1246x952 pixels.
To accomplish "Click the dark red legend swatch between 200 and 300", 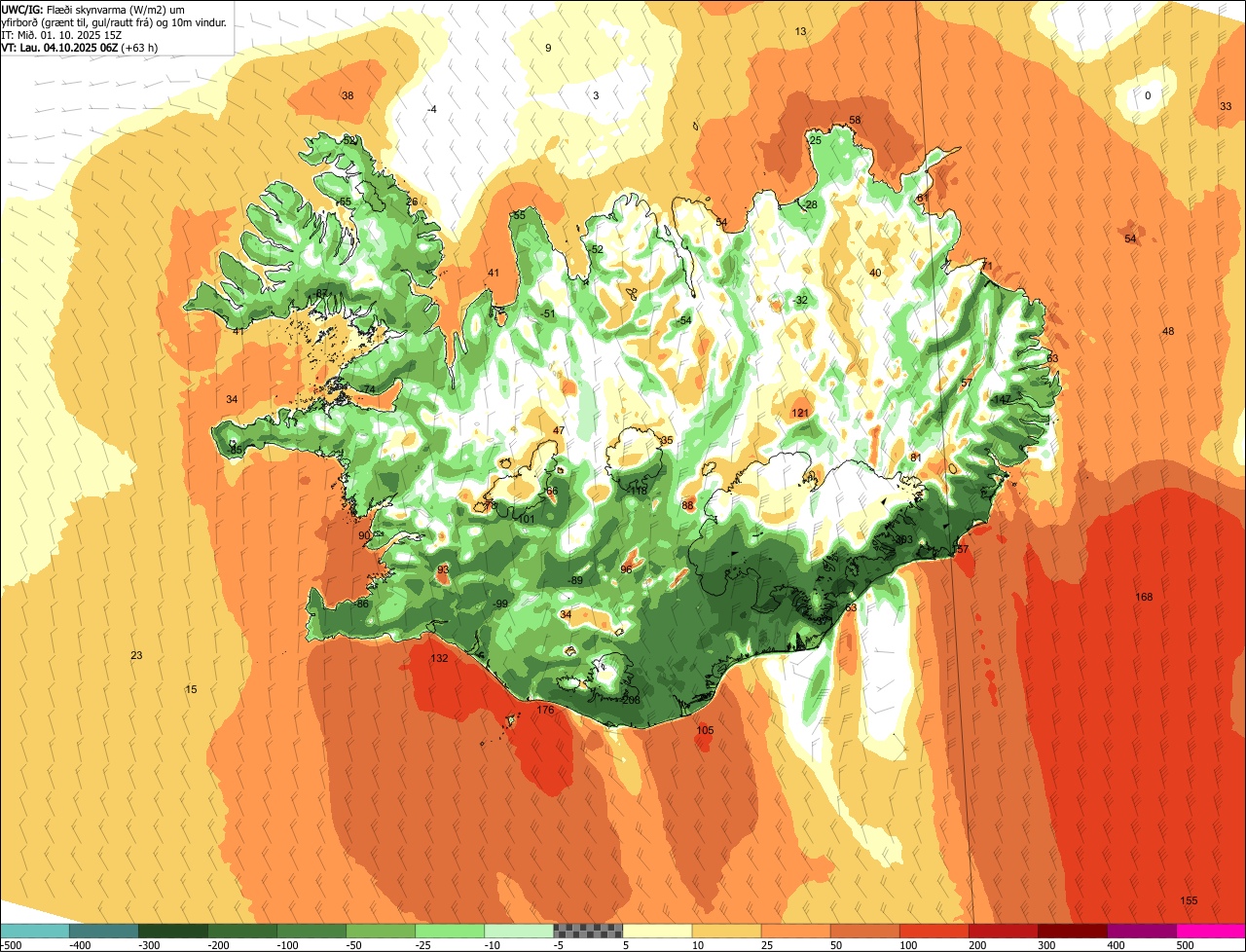I will pyautogui.click(x=1004, y=932).
